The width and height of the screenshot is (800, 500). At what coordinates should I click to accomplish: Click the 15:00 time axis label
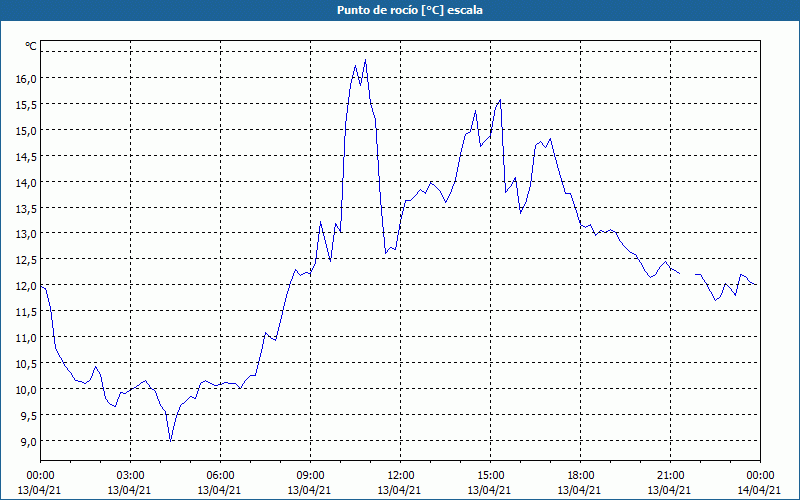(x=490, y=475)
